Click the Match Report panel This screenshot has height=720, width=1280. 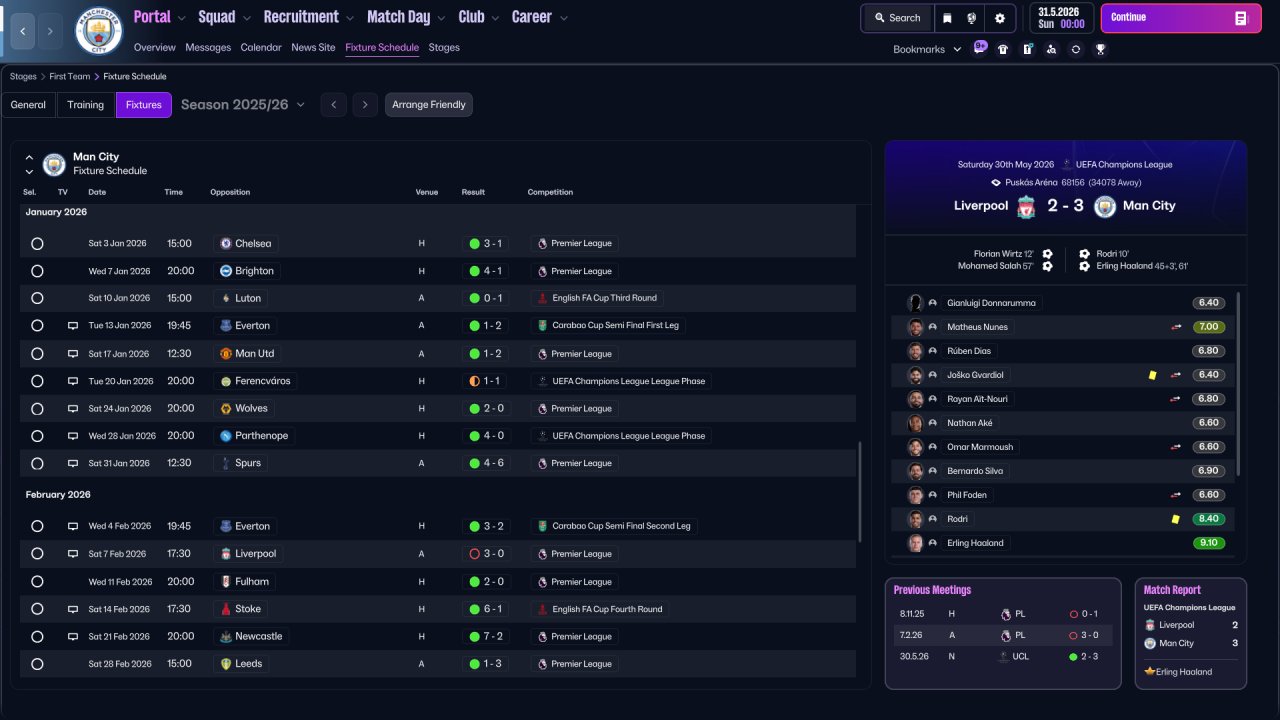[x=1191, y=633]
